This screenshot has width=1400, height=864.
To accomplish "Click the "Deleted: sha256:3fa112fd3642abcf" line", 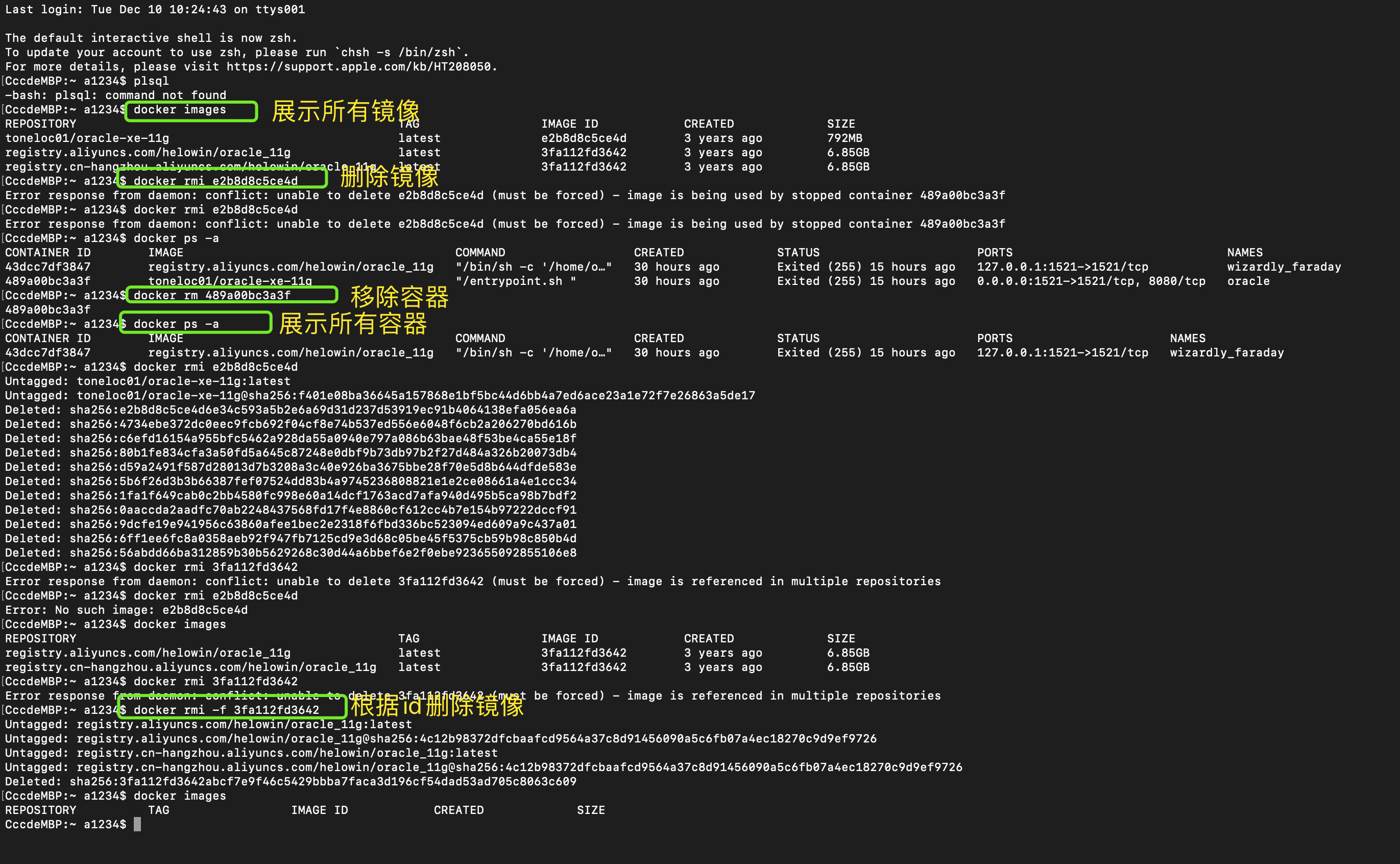I will pos(291,781).
